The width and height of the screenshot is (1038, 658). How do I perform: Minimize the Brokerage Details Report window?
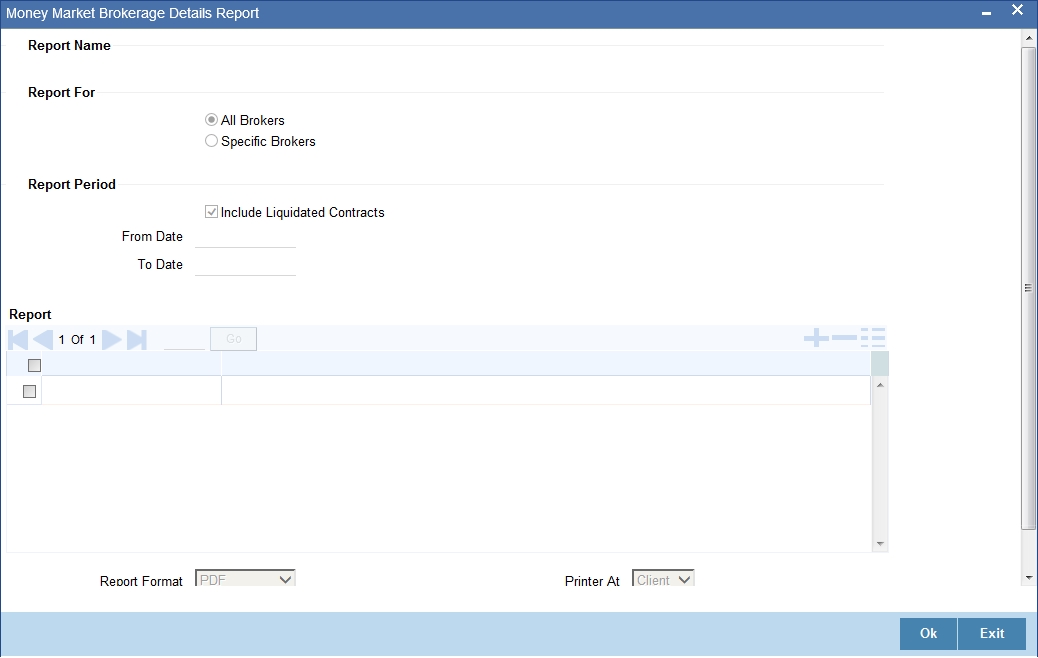click(986, 13)
